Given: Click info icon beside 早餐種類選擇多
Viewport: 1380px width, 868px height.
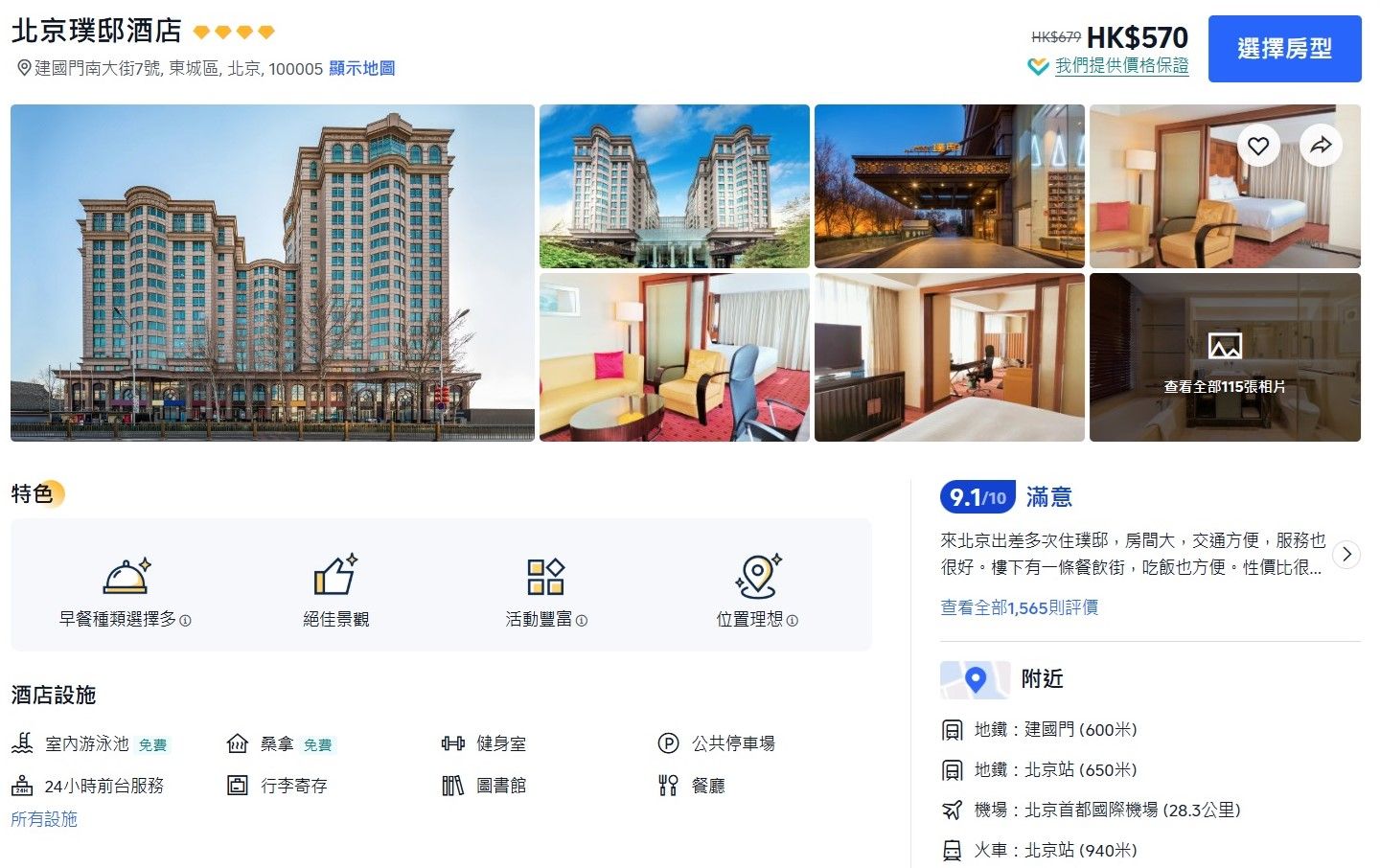Looking at the screenshot, I should [x=186, y=620].
